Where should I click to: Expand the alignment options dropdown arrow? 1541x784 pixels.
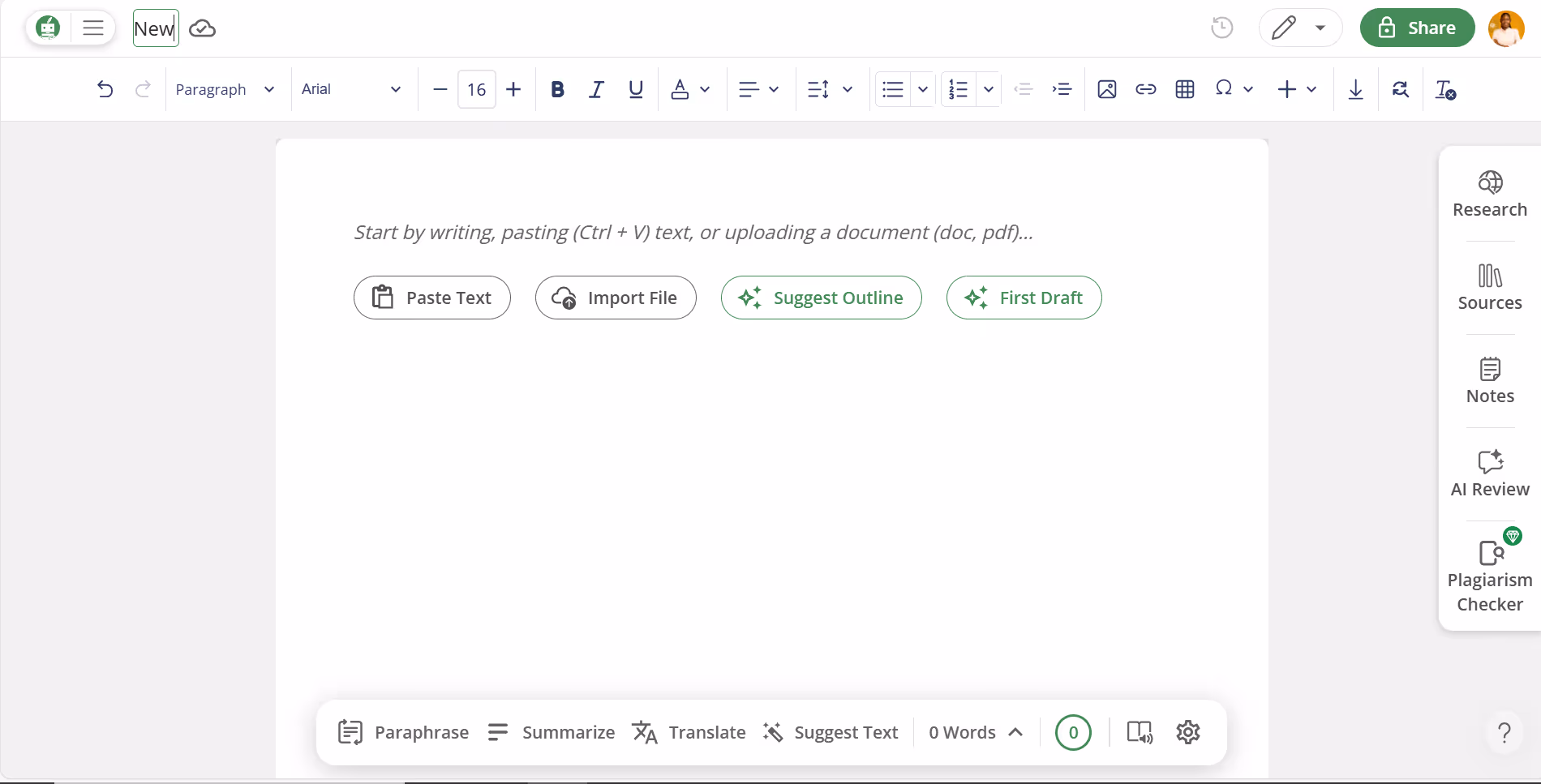point(774,89)
